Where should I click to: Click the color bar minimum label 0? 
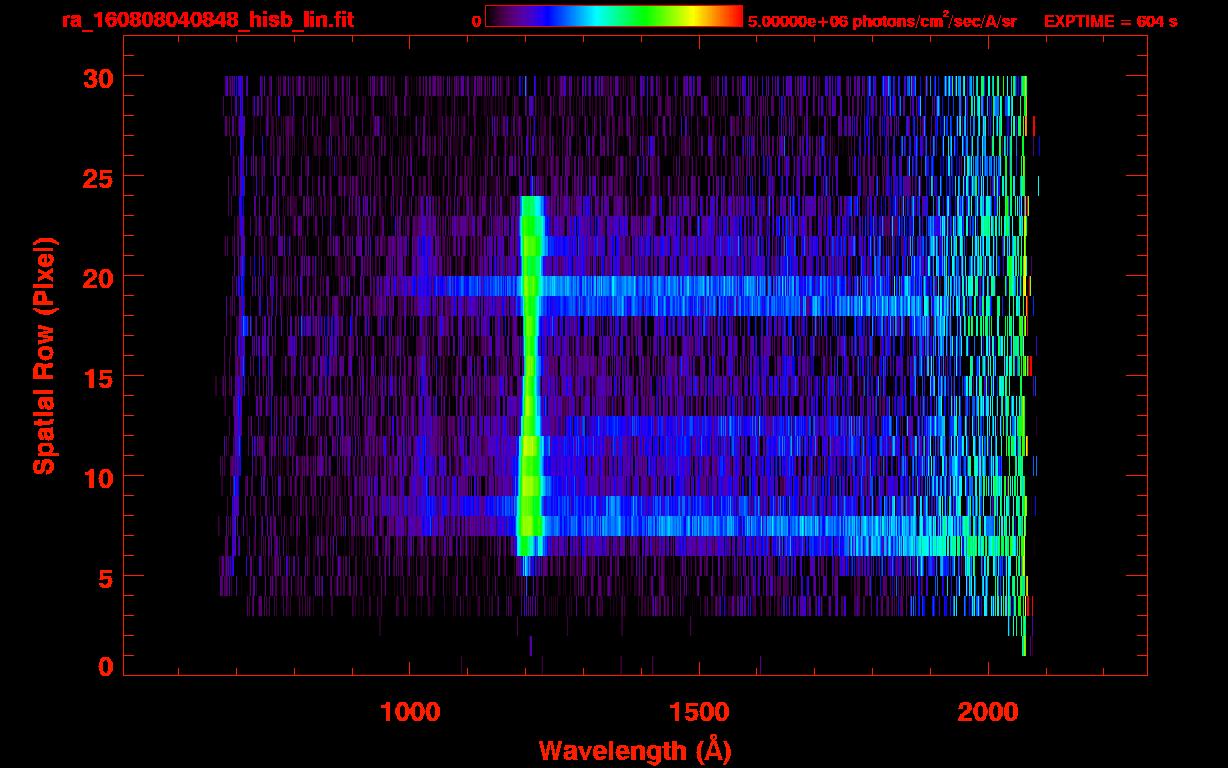pyautogui.click(x=477, y=21)
